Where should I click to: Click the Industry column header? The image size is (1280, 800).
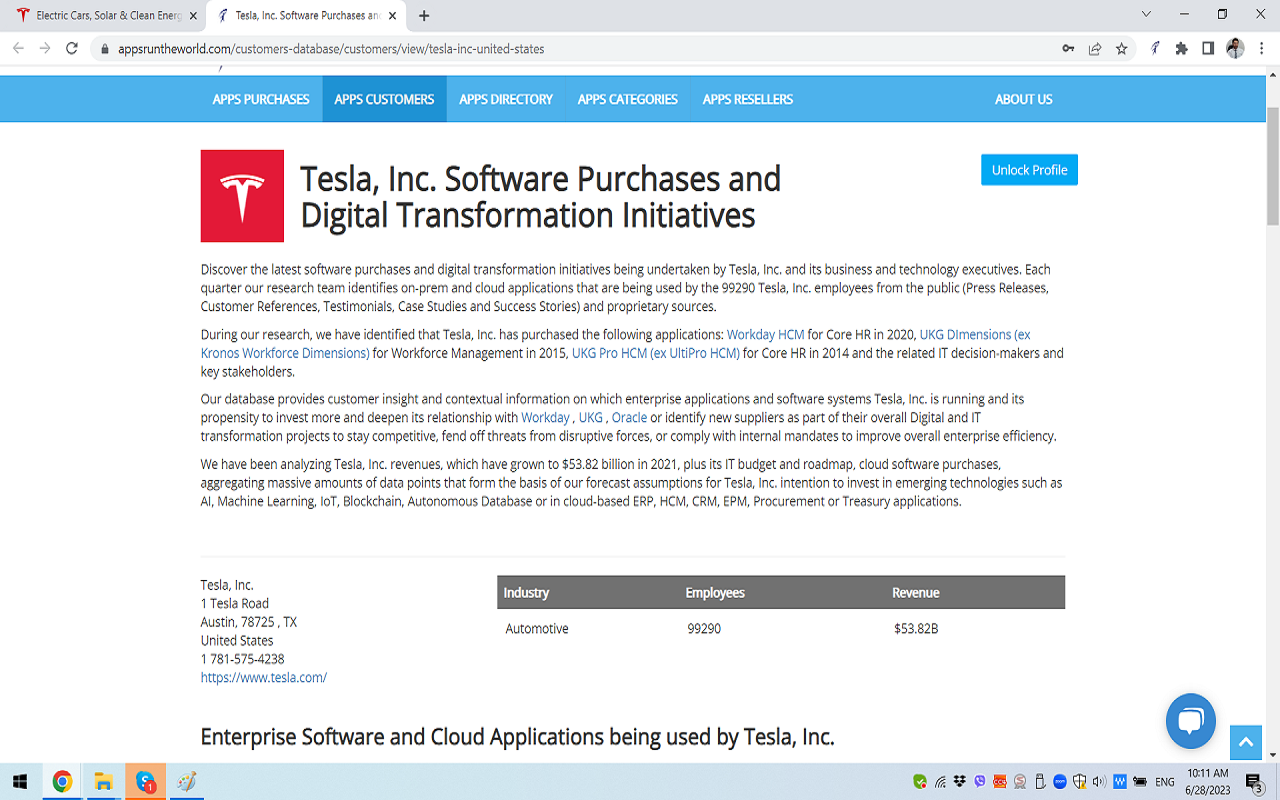526,593
